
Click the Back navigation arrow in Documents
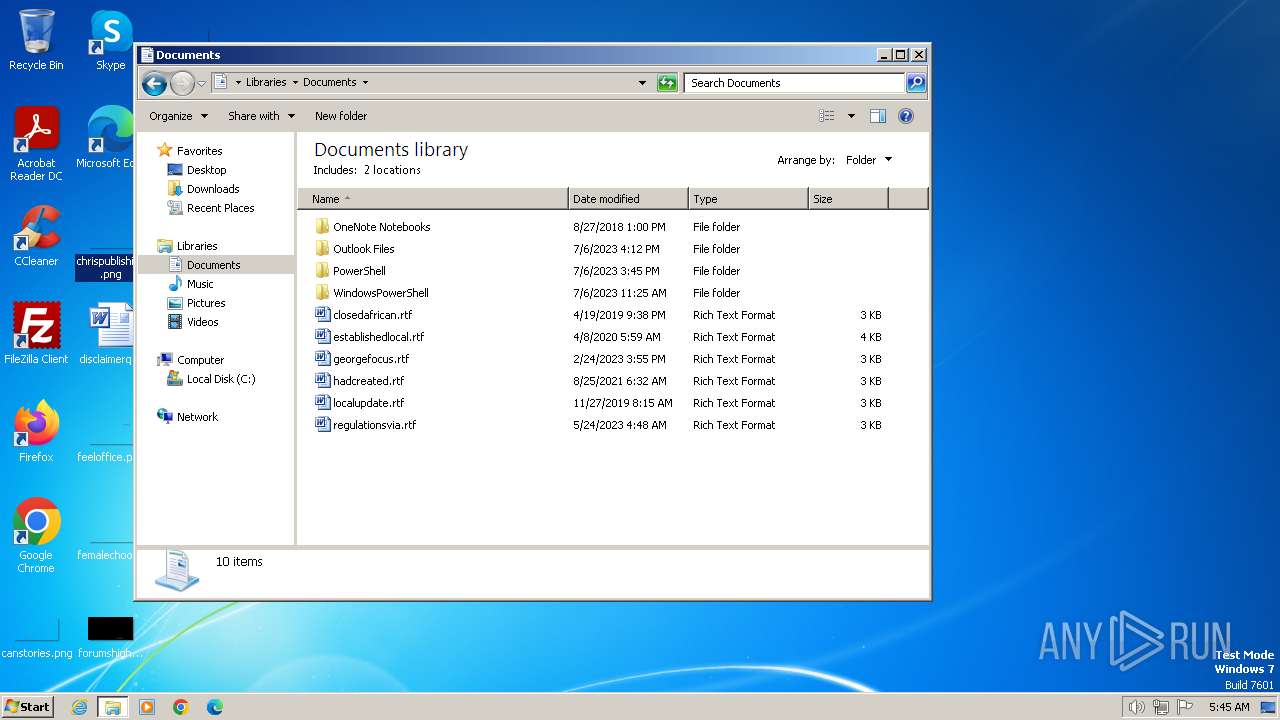coord(154,83)
